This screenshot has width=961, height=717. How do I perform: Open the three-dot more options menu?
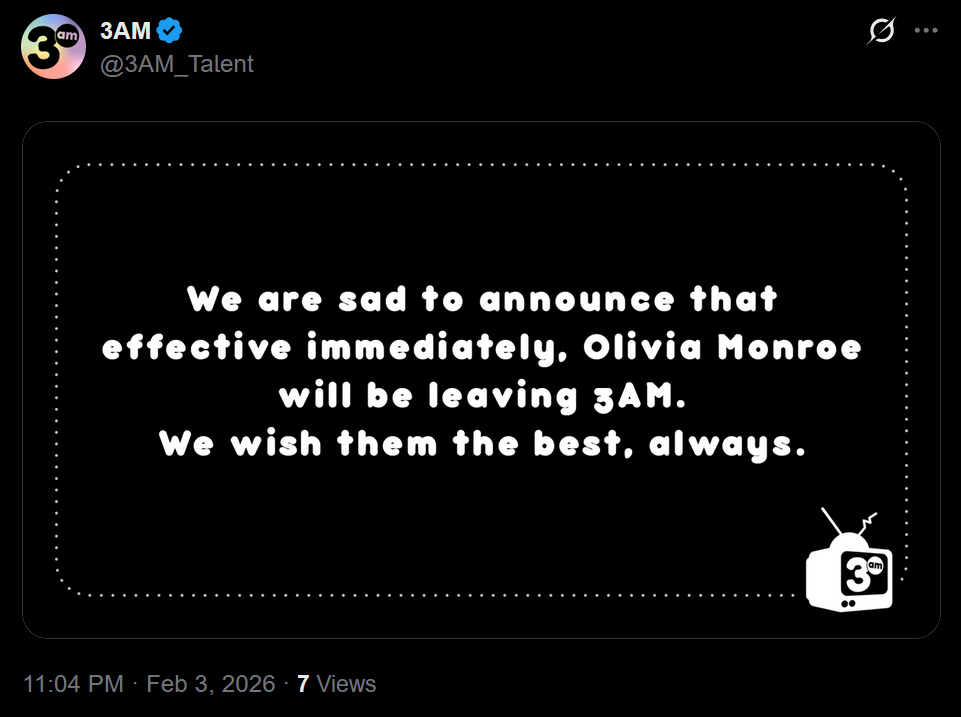point(927,31)
